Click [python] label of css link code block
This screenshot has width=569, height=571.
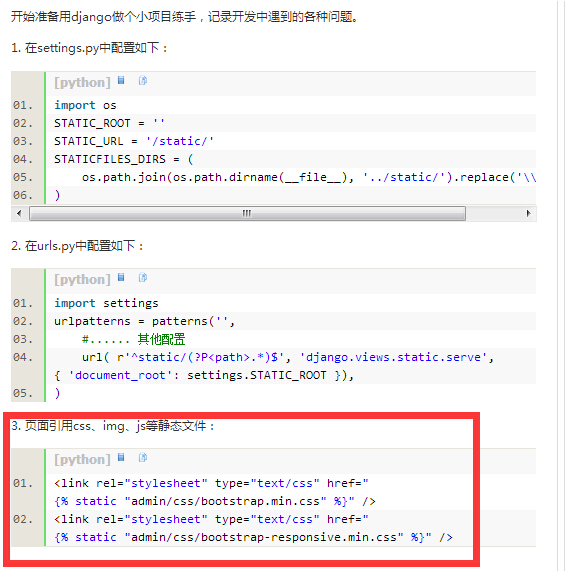tap(82, 460)
